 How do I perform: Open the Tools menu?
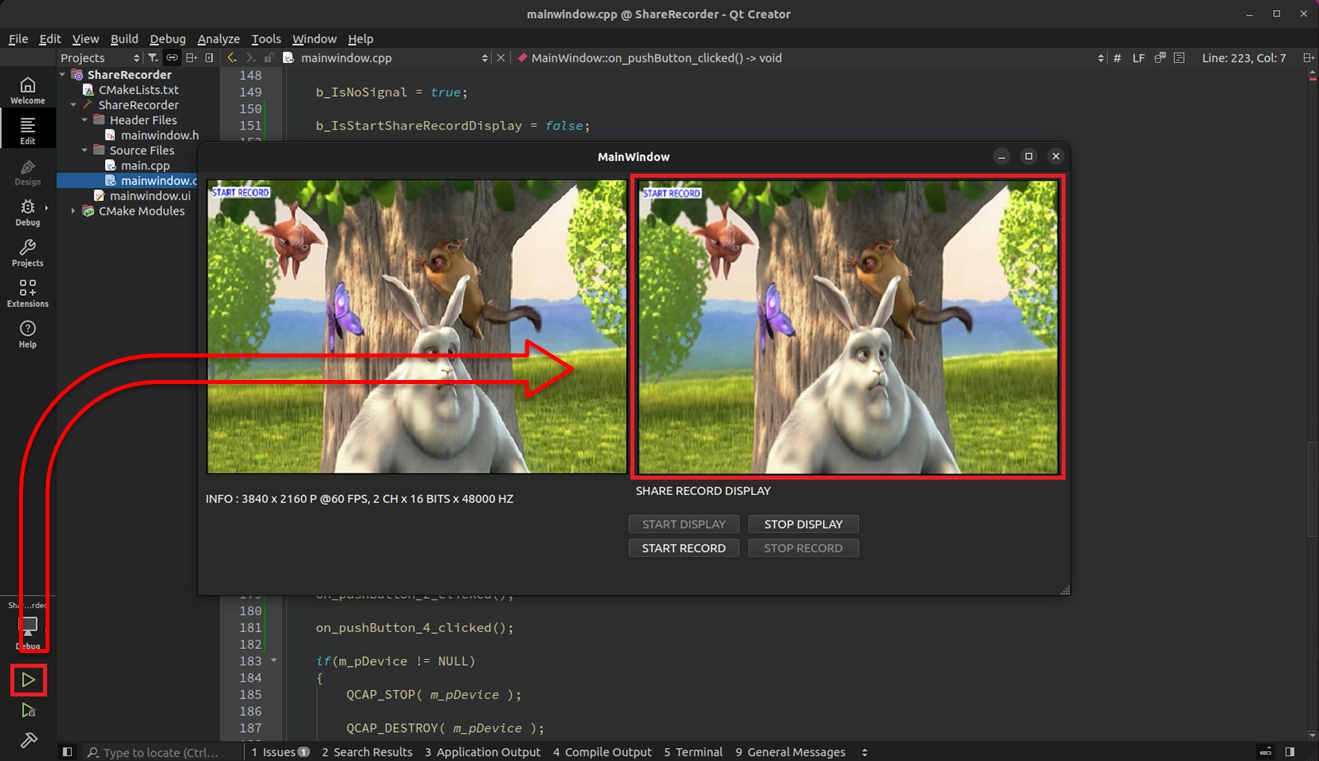pyautogui.click(x=266, y=38)
